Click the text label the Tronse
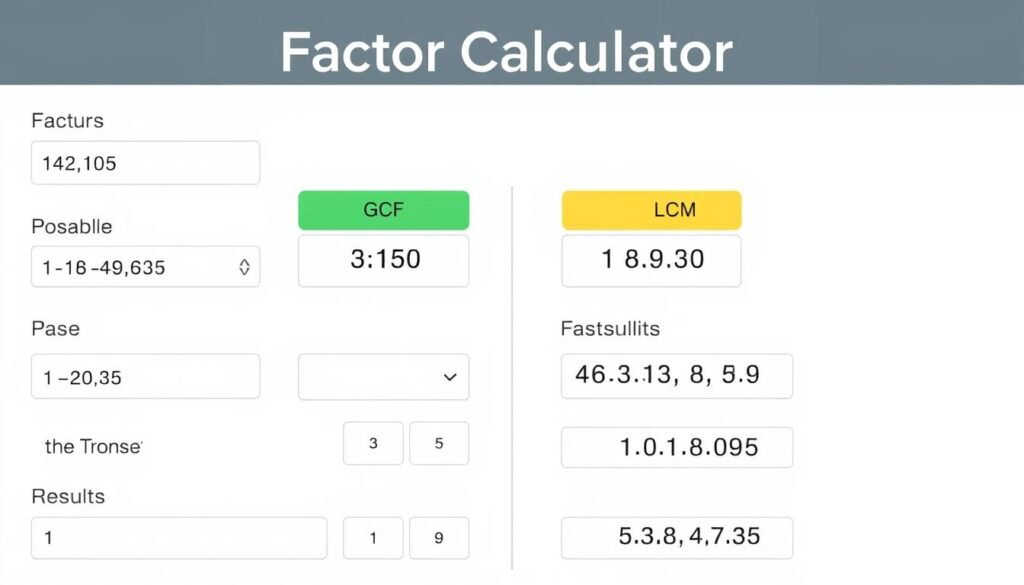The height and width of the screenshot is (585, 1024). pyautogui.click(x=93, y=447)
